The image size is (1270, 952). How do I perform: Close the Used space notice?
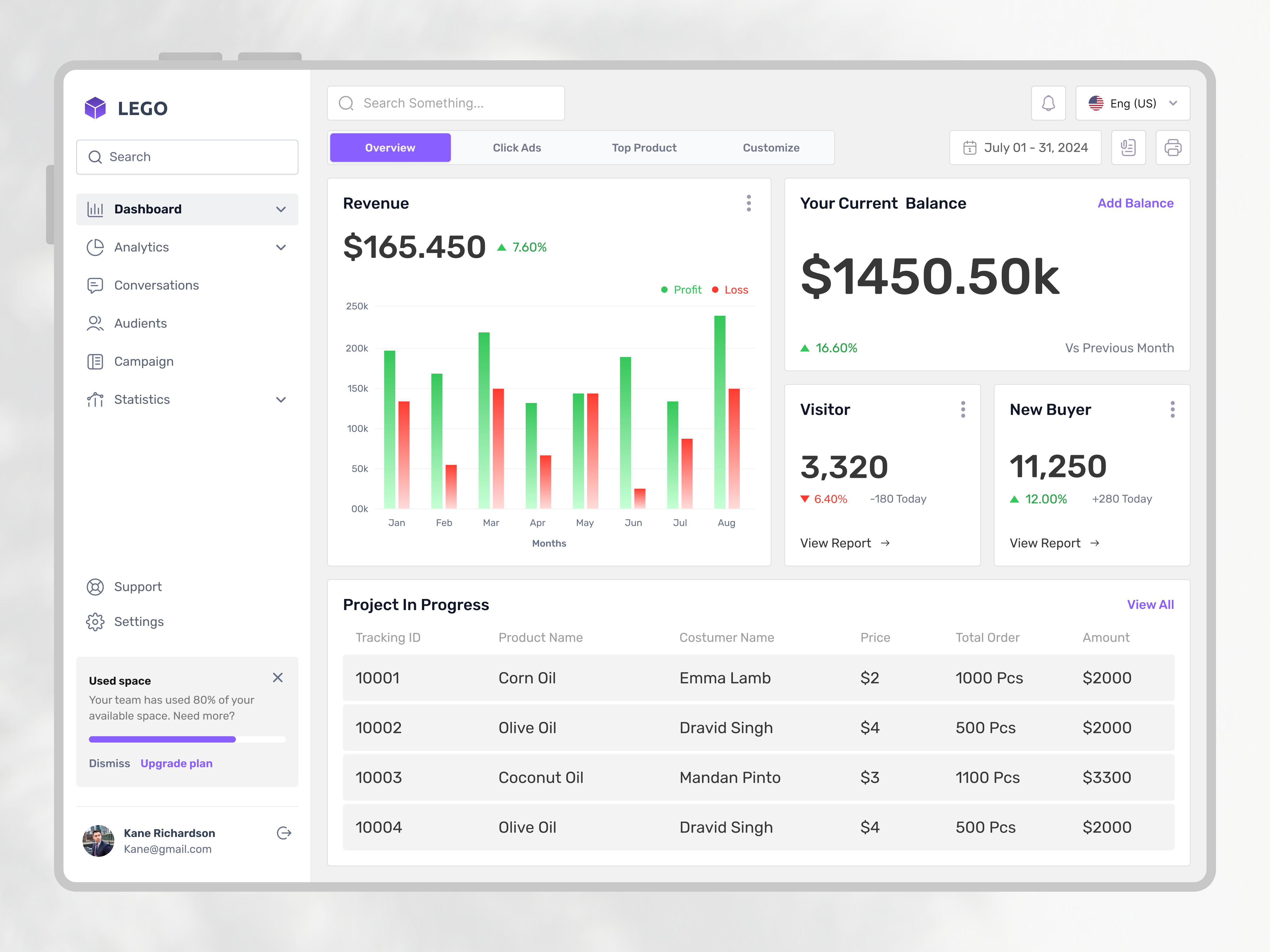(278, 678)
